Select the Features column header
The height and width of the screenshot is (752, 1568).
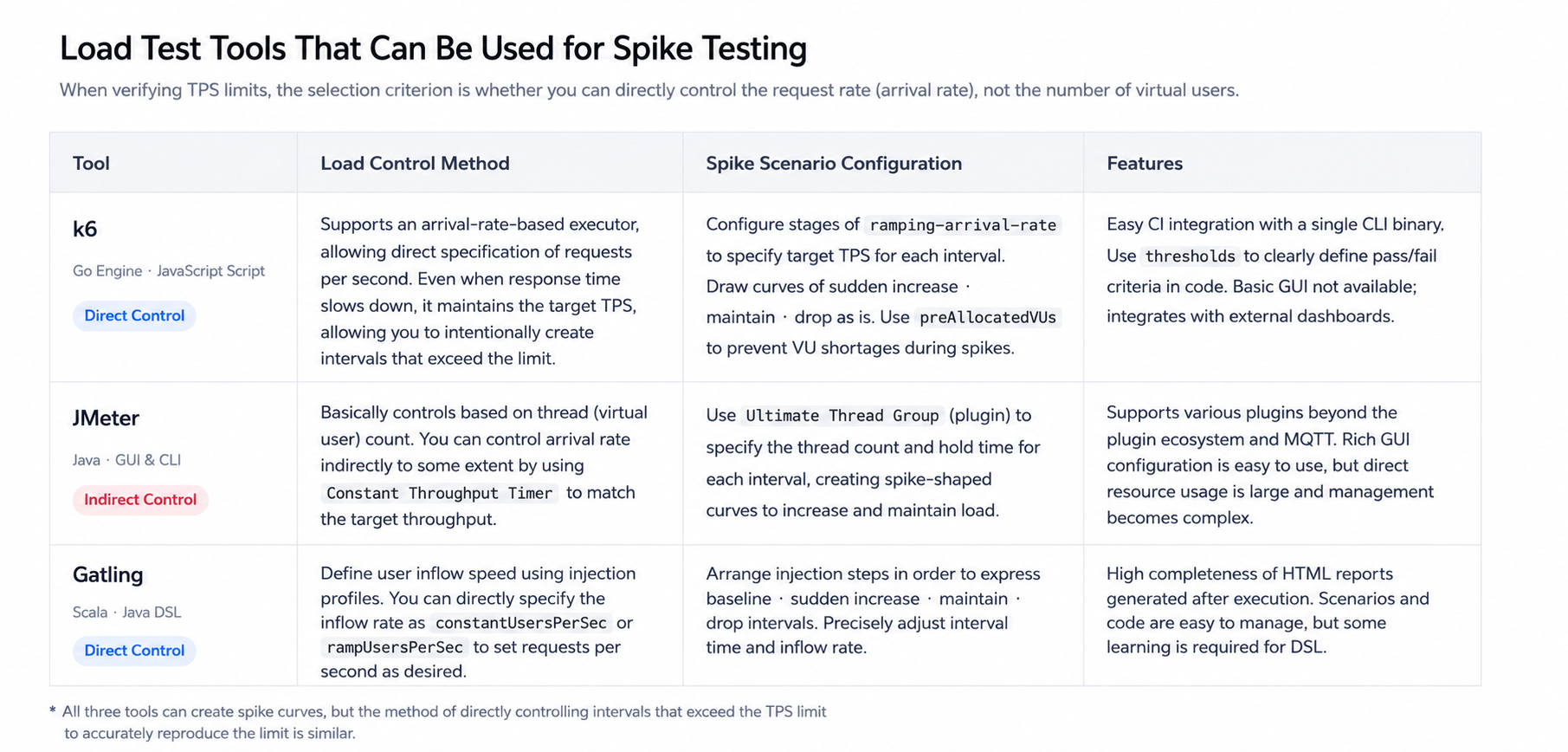pos(1145,163)
